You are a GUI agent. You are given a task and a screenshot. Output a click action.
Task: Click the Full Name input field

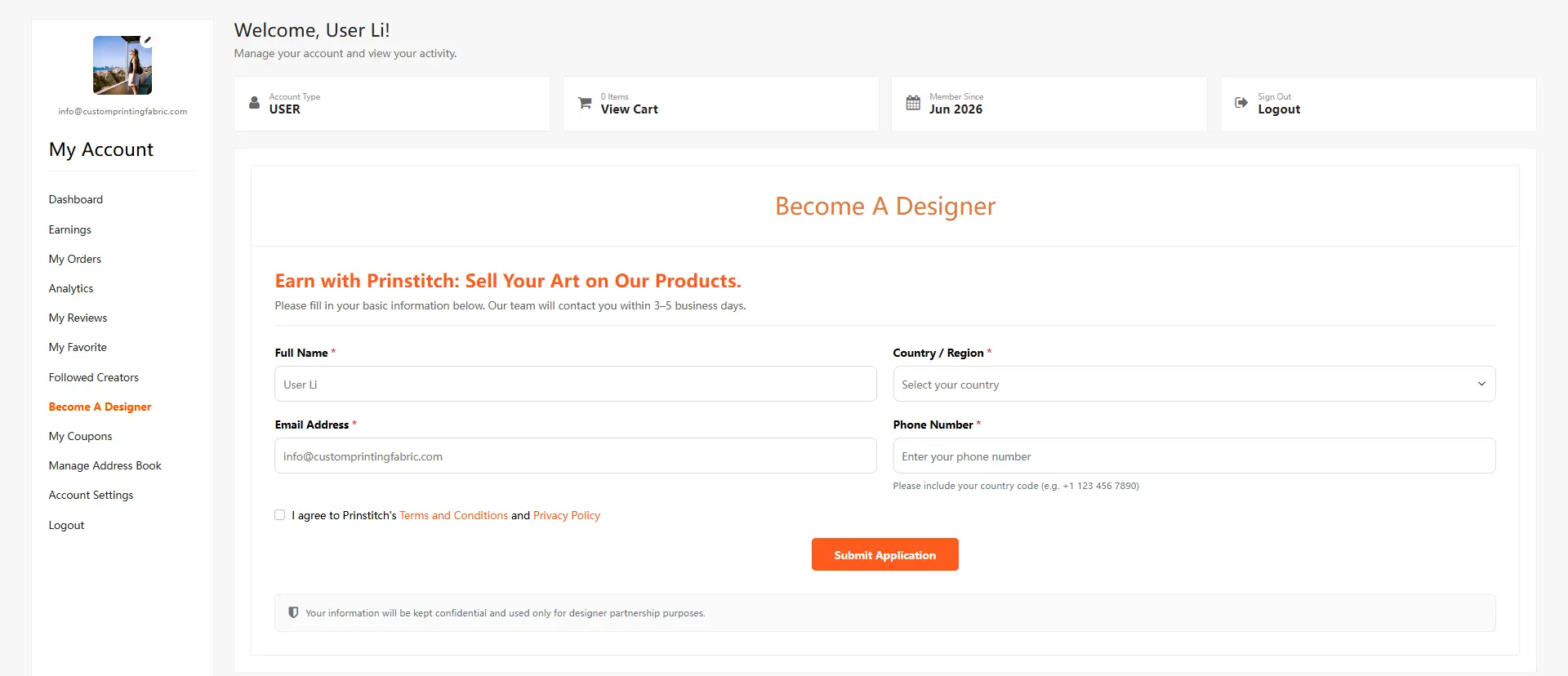click(576, 384)
